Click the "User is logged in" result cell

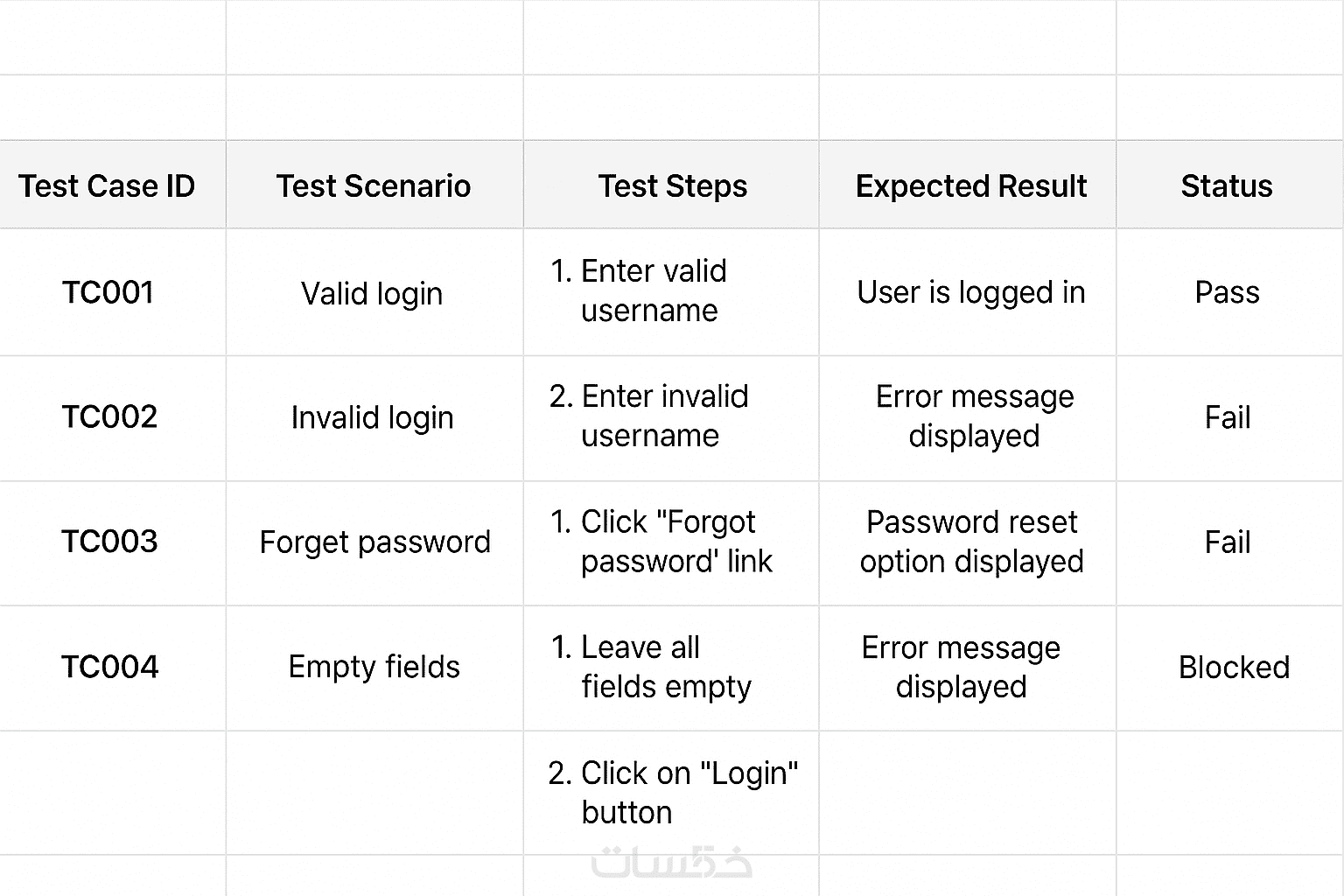point(970,292)
